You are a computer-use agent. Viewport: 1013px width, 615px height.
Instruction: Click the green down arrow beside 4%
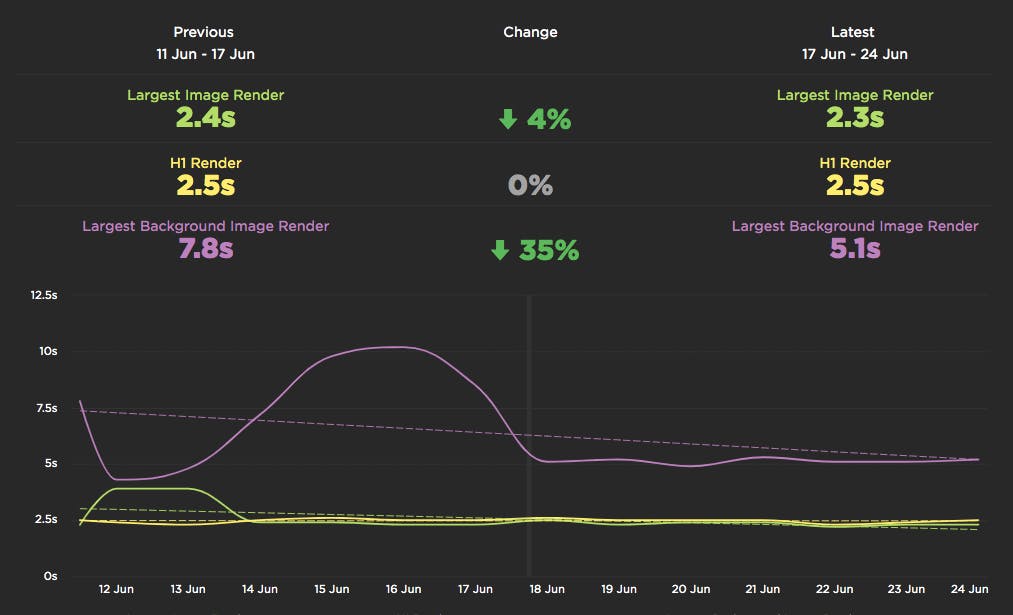coord(508,120)
